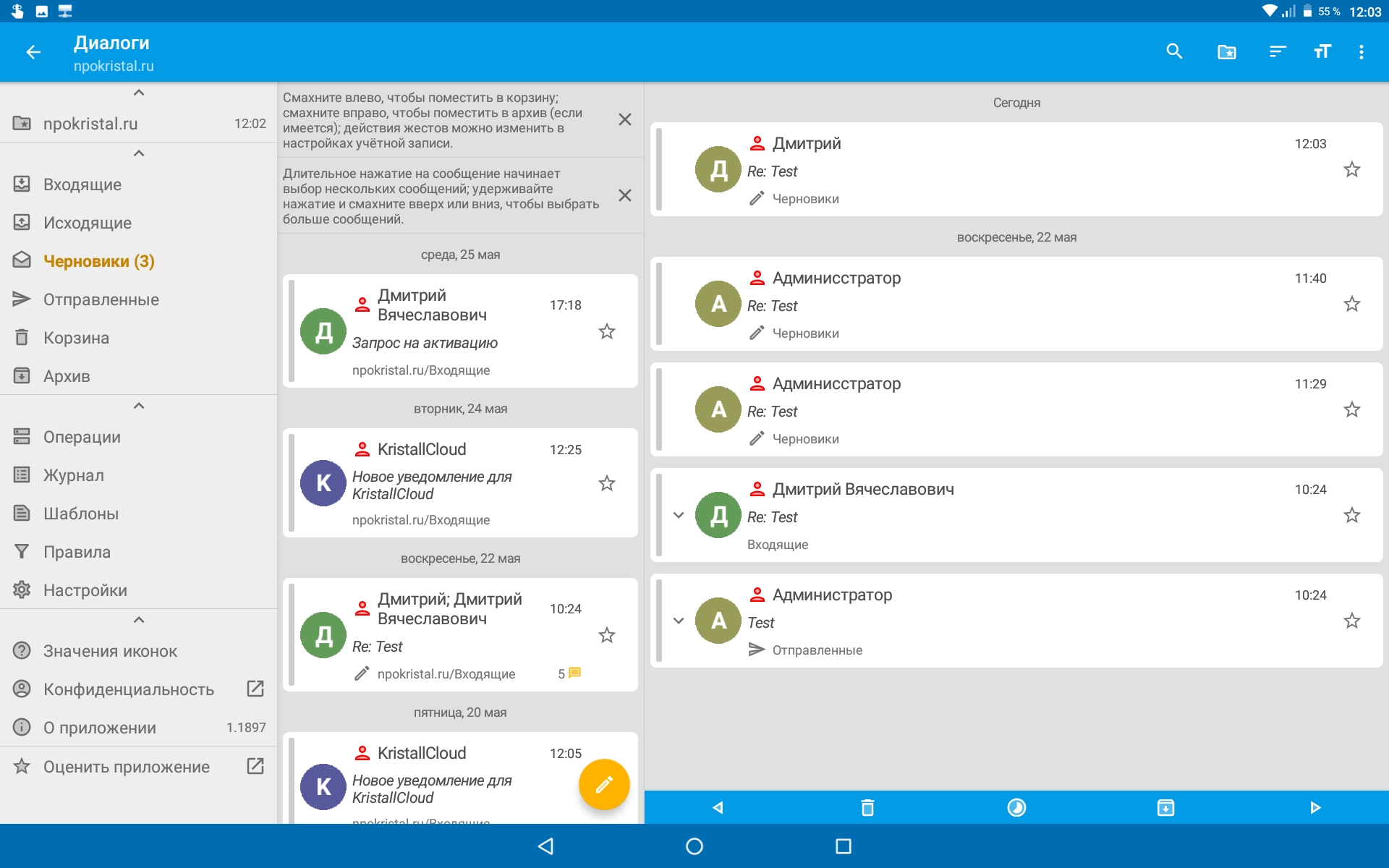Go back with the top-left arrow
The image size is (1389, 868).
33,51
